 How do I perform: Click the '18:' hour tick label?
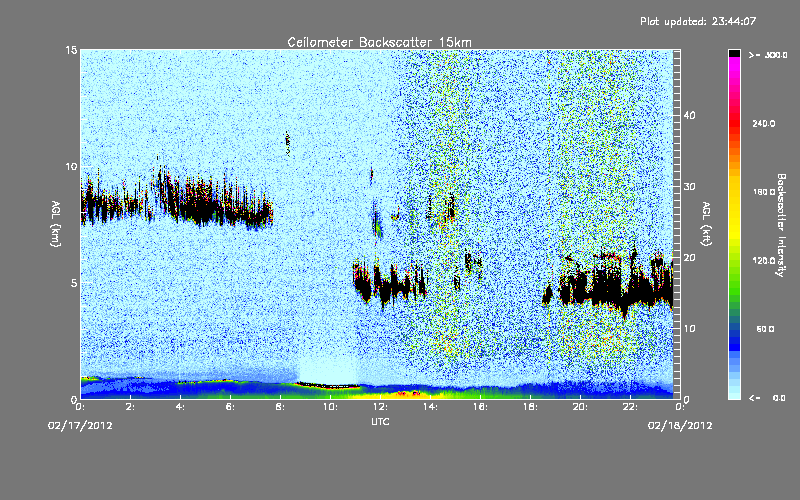pos(530,407)
